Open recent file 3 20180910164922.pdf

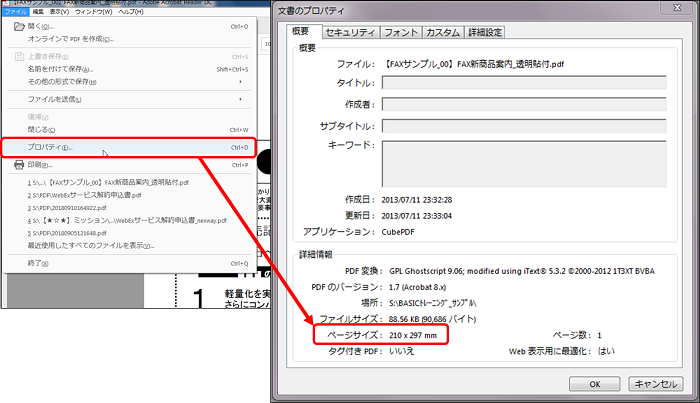pyautogui.click(x=67, y=208)
